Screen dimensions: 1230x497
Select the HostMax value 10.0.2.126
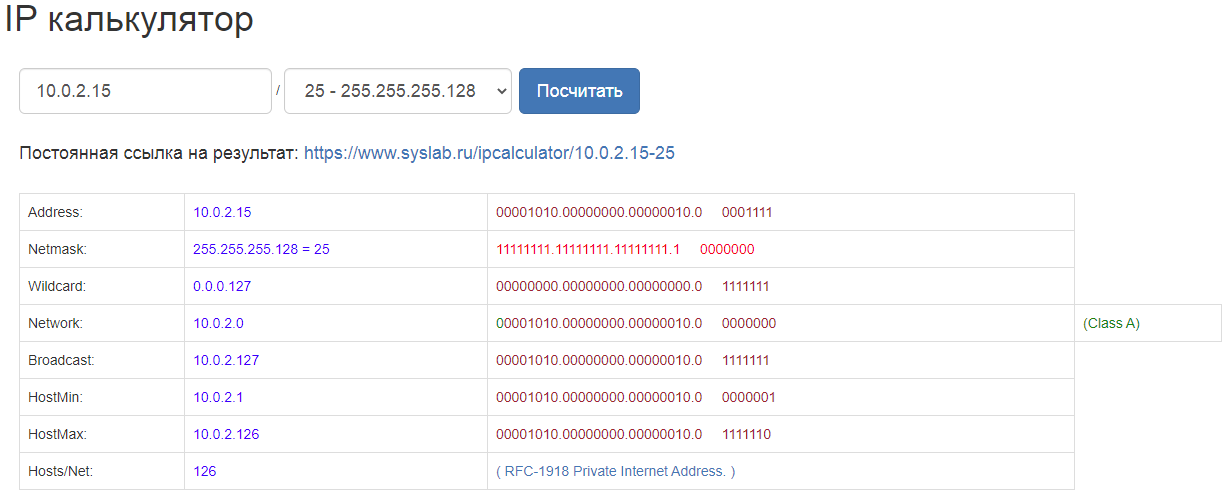(x=226, y=434)
